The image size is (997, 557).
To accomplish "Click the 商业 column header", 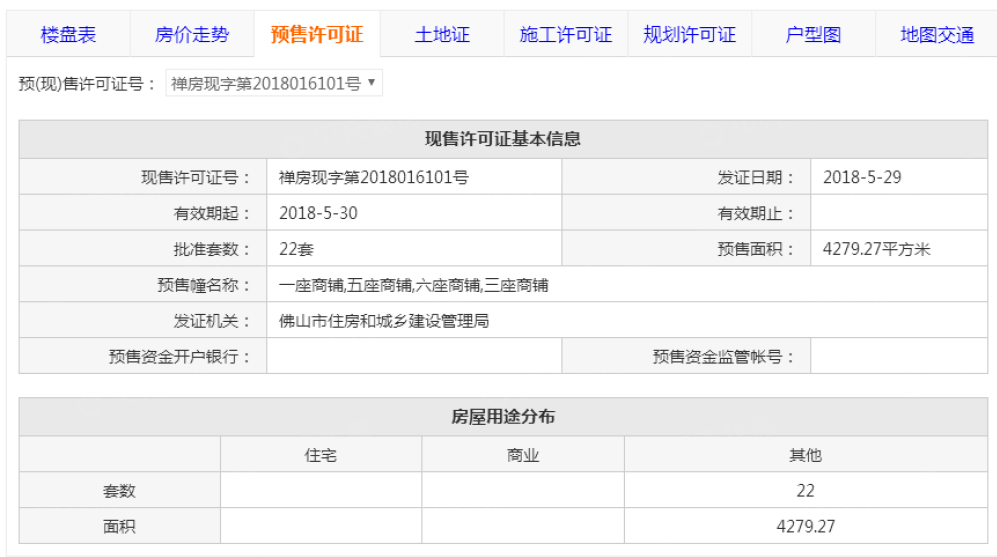I will point(523,455).
